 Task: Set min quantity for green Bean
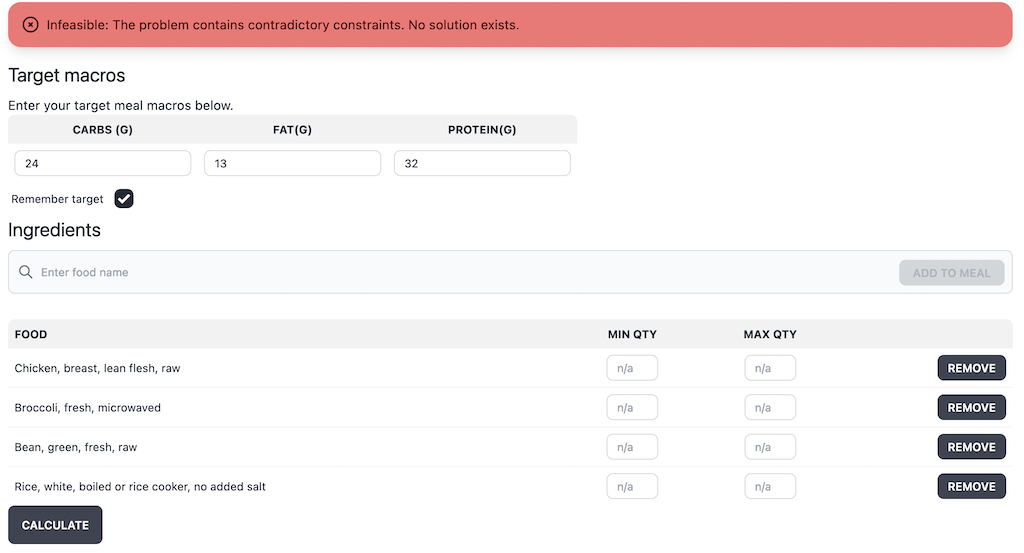(x=632, y=447)
